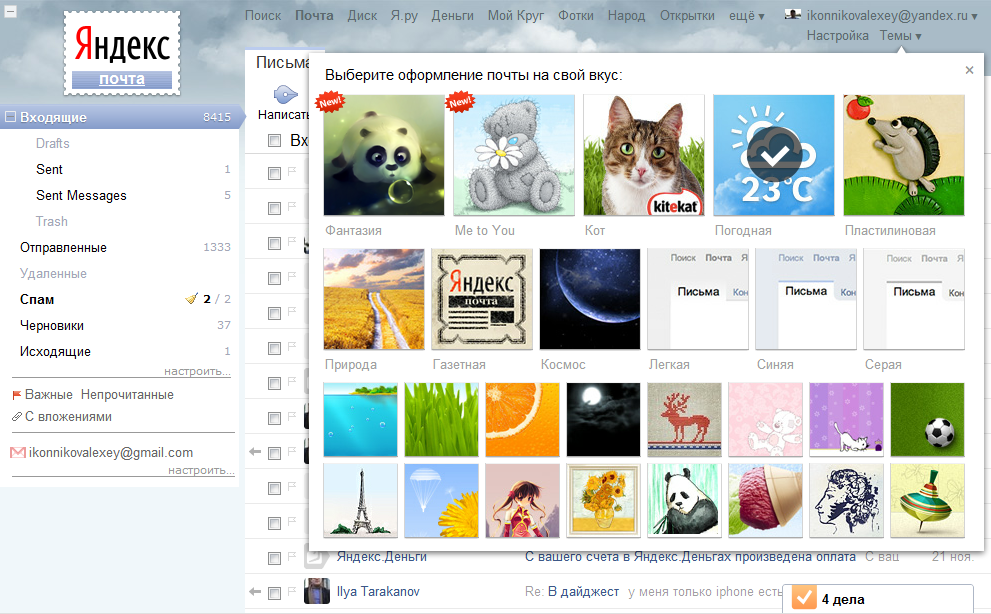Click настроить under the folder list
Image resolution: width=991 pixels, height=614 pixels.
click(x=197, y=371)
